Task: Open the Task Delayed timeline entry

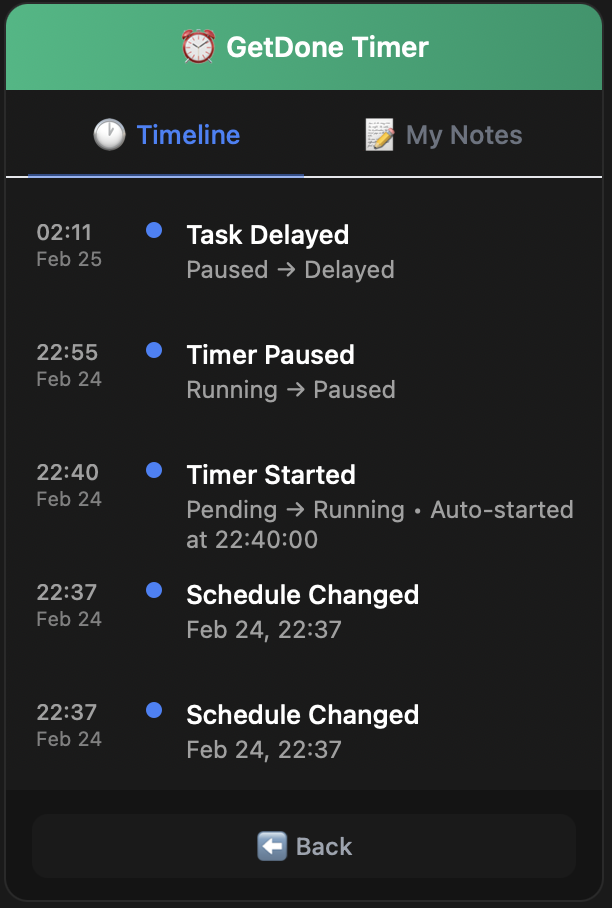Action: [268, 235]
